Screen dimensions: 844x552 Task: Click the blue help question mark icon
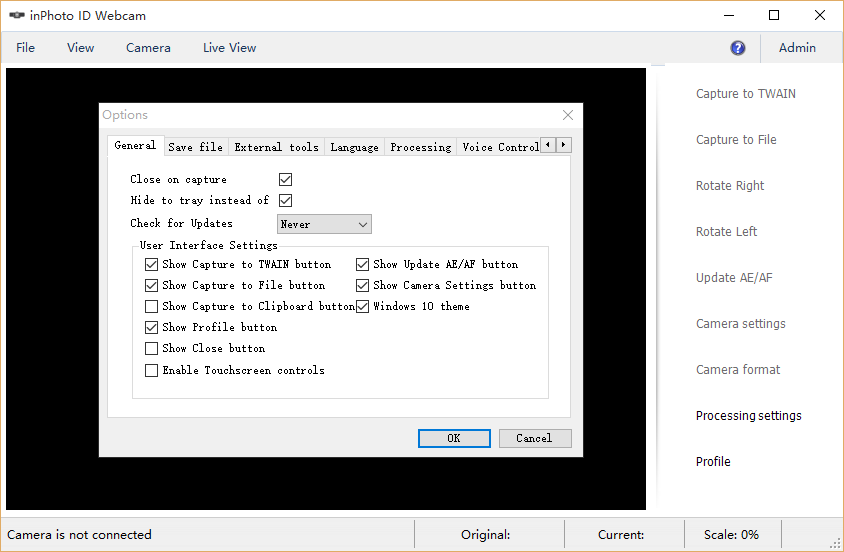pyautogui.click(x=738, y=48)
